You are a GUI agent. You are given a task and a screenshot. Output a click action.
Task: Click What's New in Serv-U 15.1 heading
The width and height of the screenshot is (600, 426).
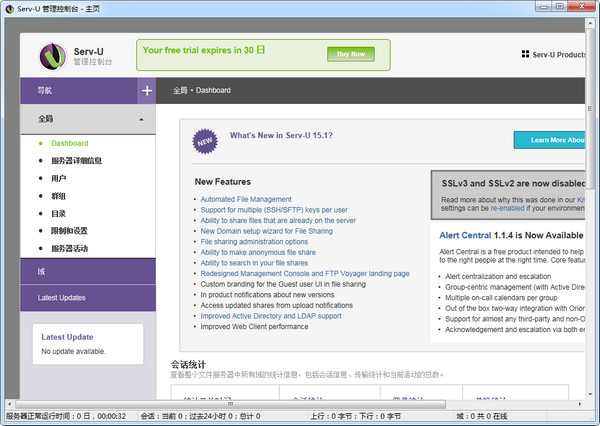[x=281, y=135]
